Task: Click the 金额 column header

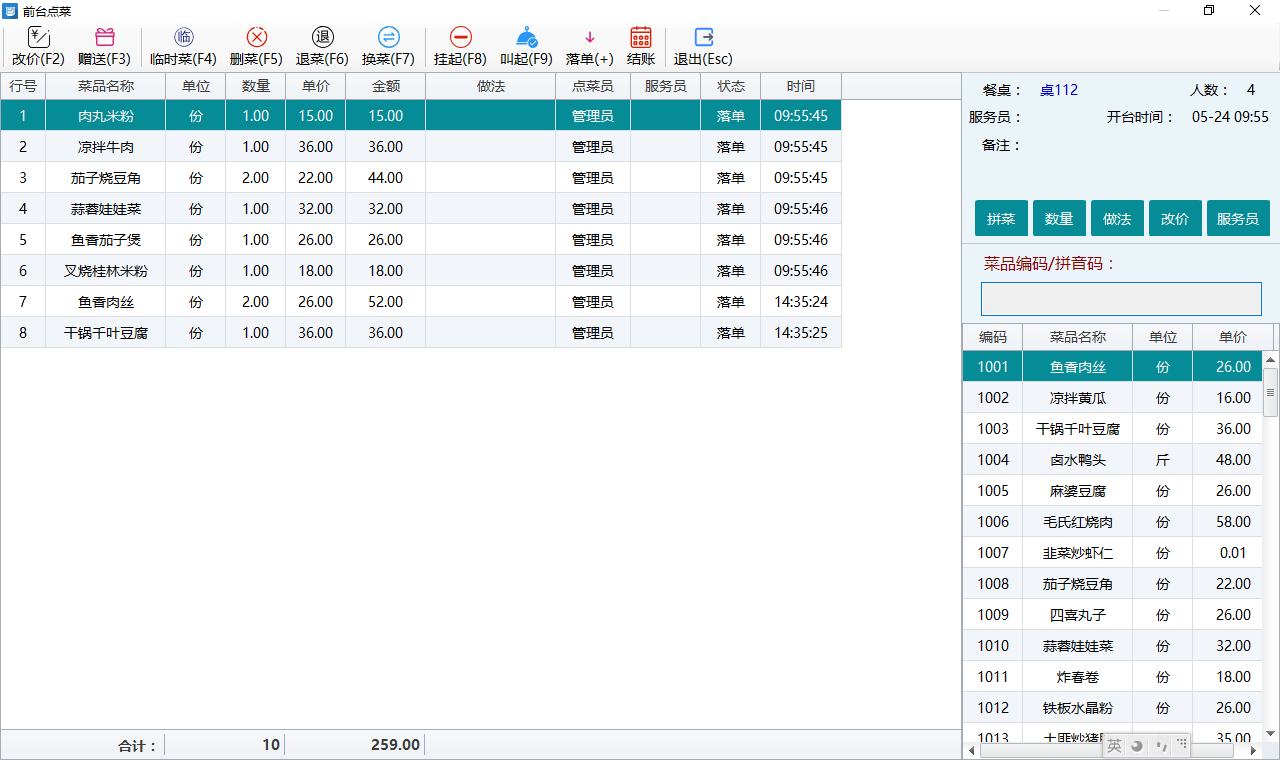Action: coord(386,87)
